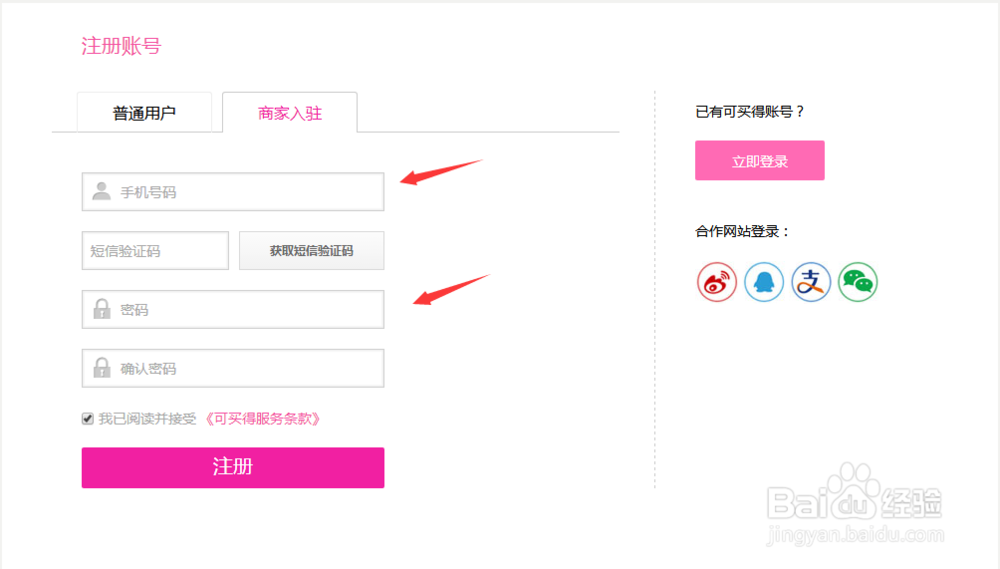1000x569 pixels.
Task: Uncheck the 我已阅读并接受 checkbox
Action: [88, 419]
